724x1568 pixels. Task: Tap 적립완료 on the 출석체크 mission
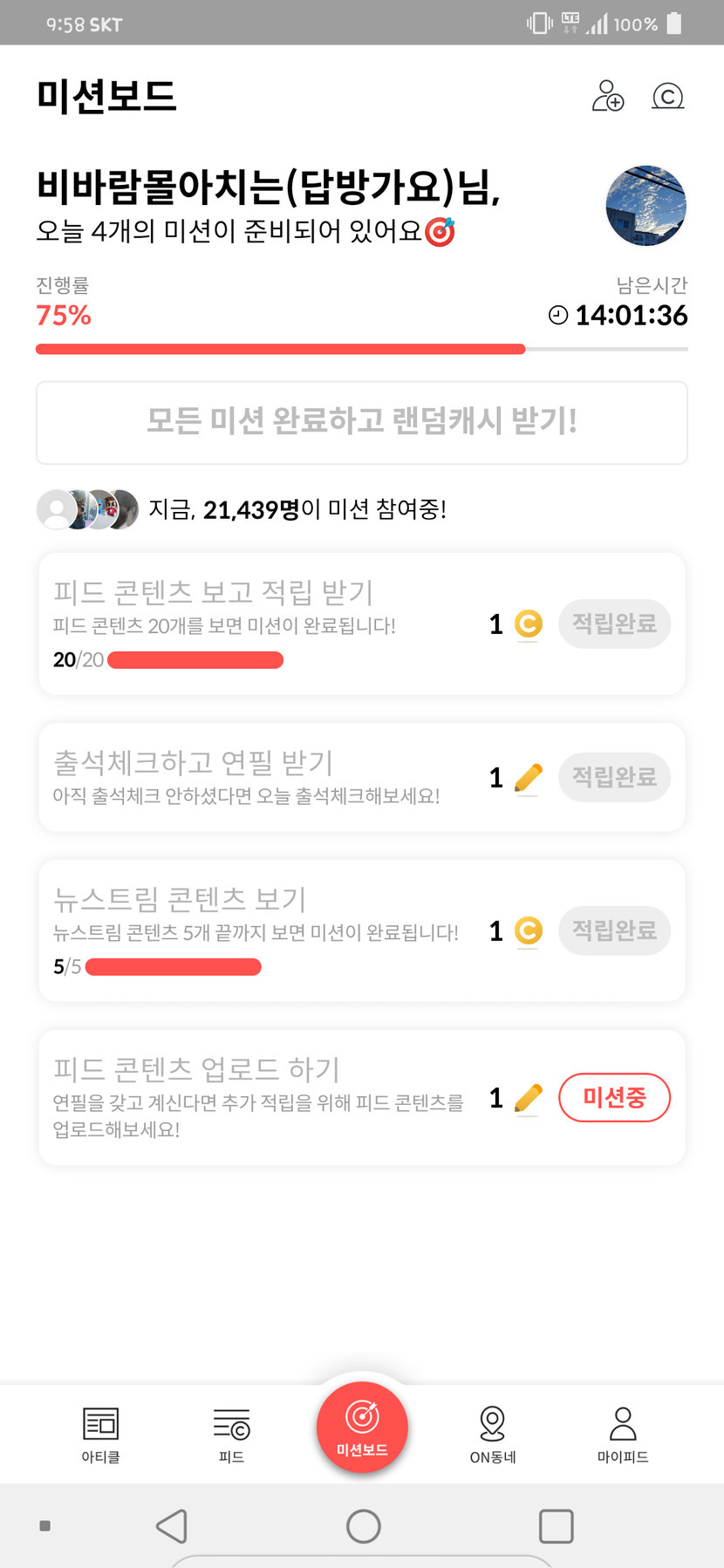tap(614, 778)
